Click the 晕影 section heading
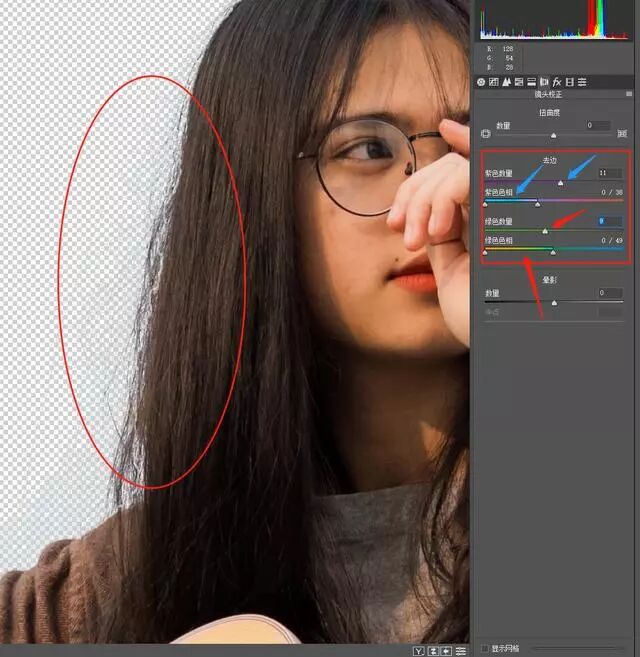 point(549,280)
